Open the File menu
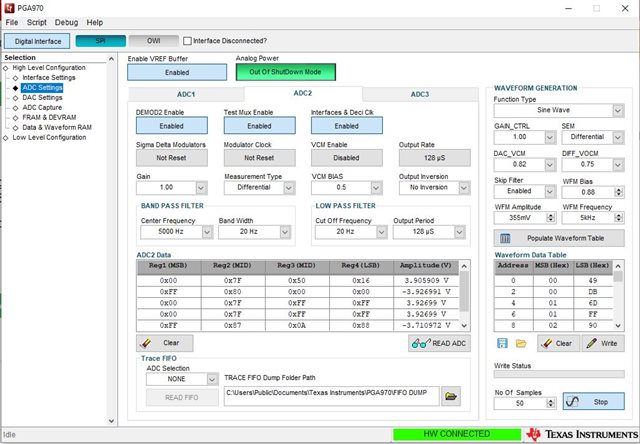 pos(11,22)
